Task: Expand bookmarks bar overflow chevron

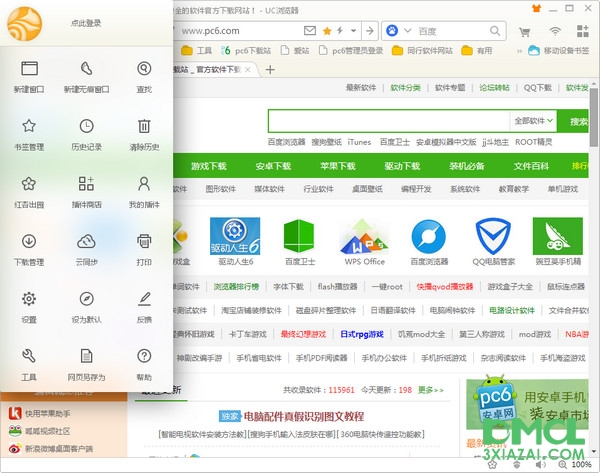Action: point(519,51)
